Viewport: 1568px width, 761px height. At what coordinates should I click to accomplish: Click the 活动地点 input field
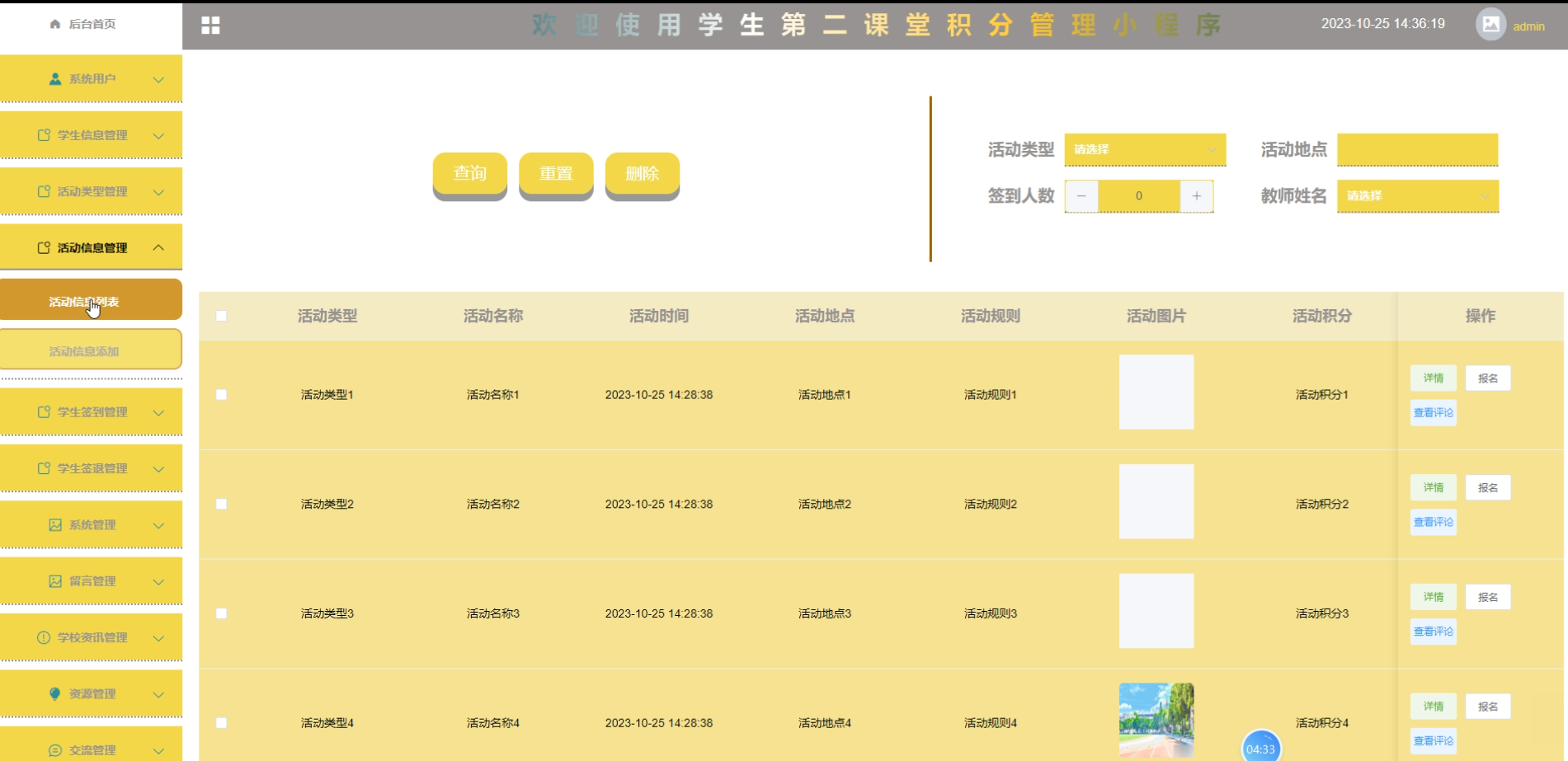(1418, 149)
